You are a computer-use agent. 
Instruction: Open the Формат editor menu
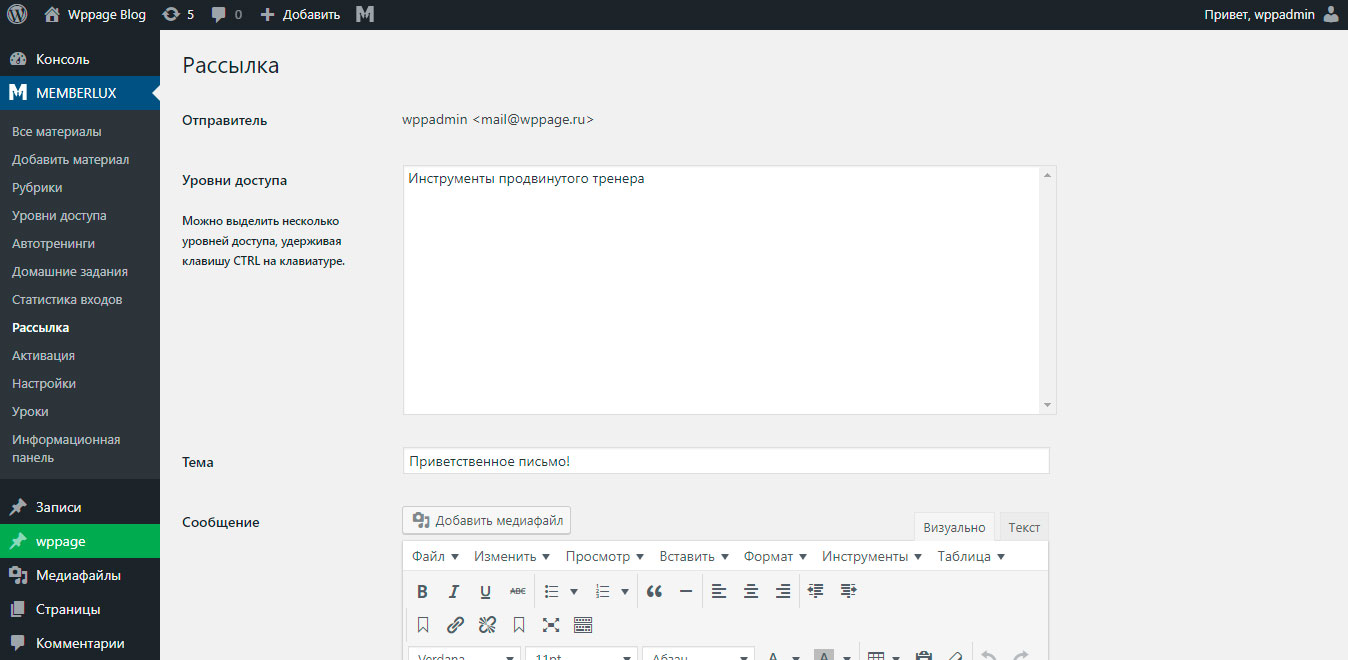[x=775, y=557]
